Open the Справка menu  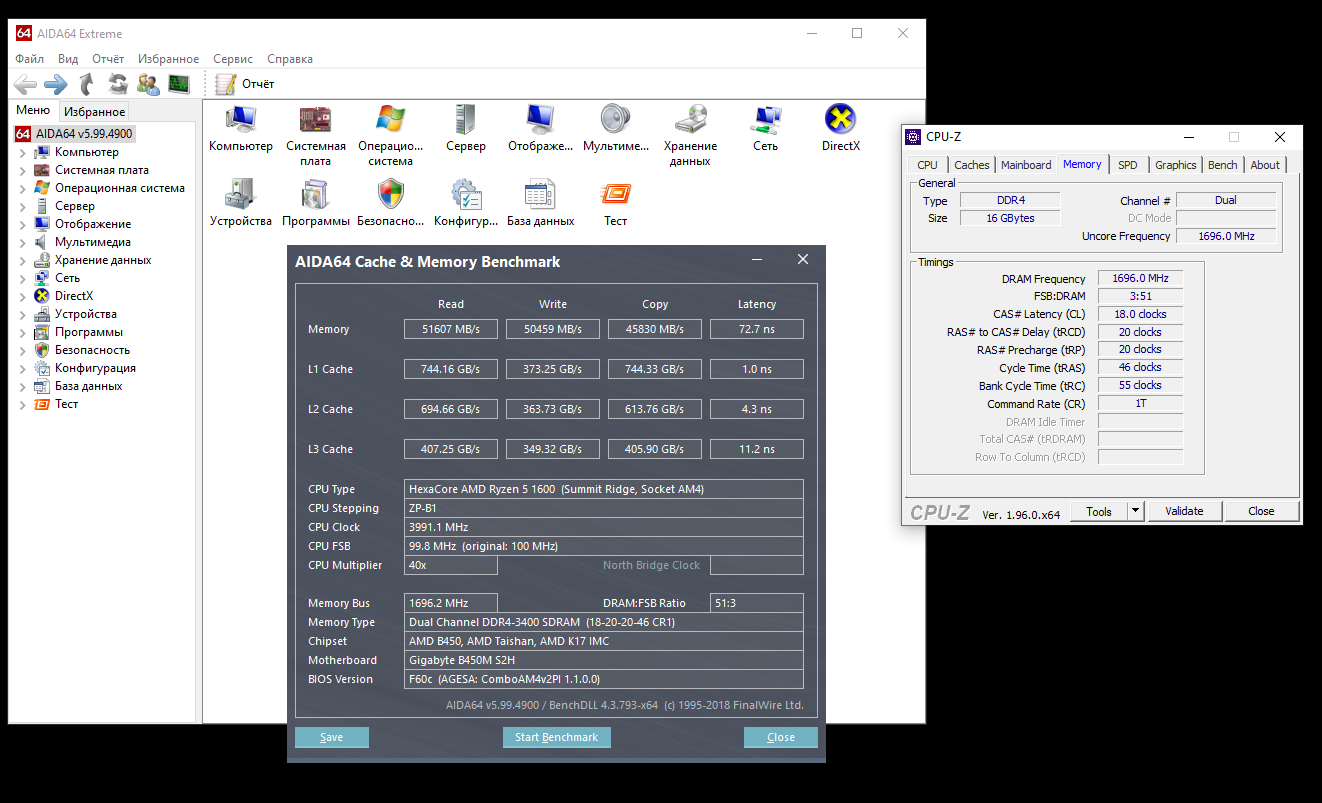[x=290, y=59]
